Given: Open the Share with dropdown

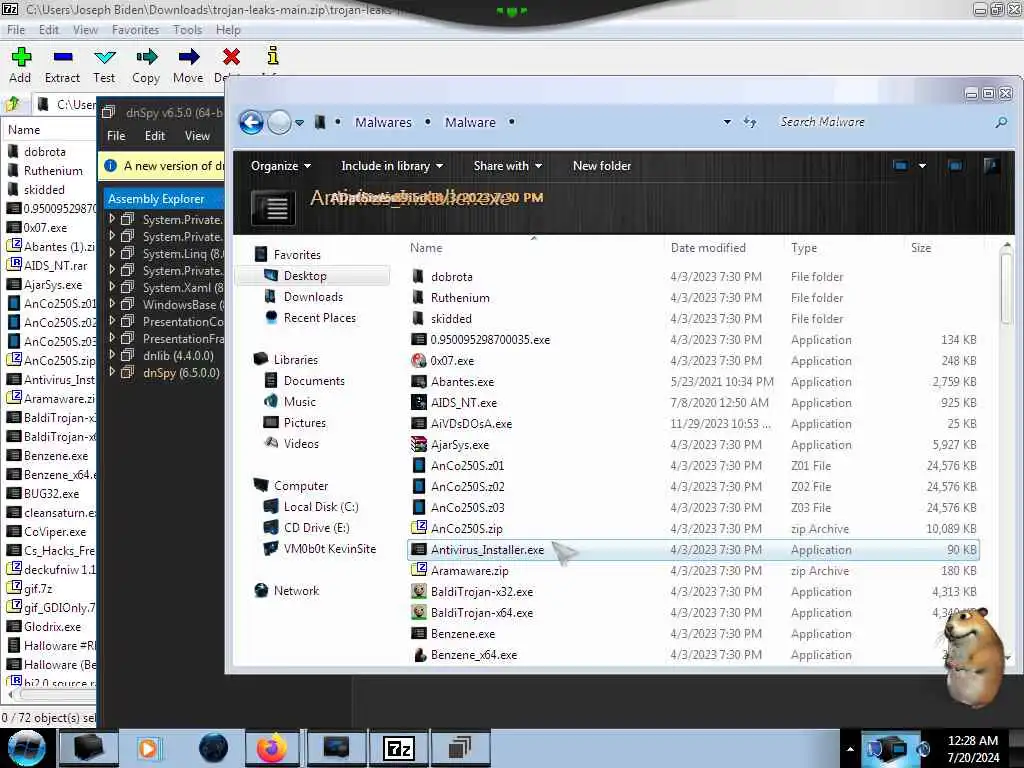Looking at the screenshot, I should pyautogui.click(x=507, y=166).
